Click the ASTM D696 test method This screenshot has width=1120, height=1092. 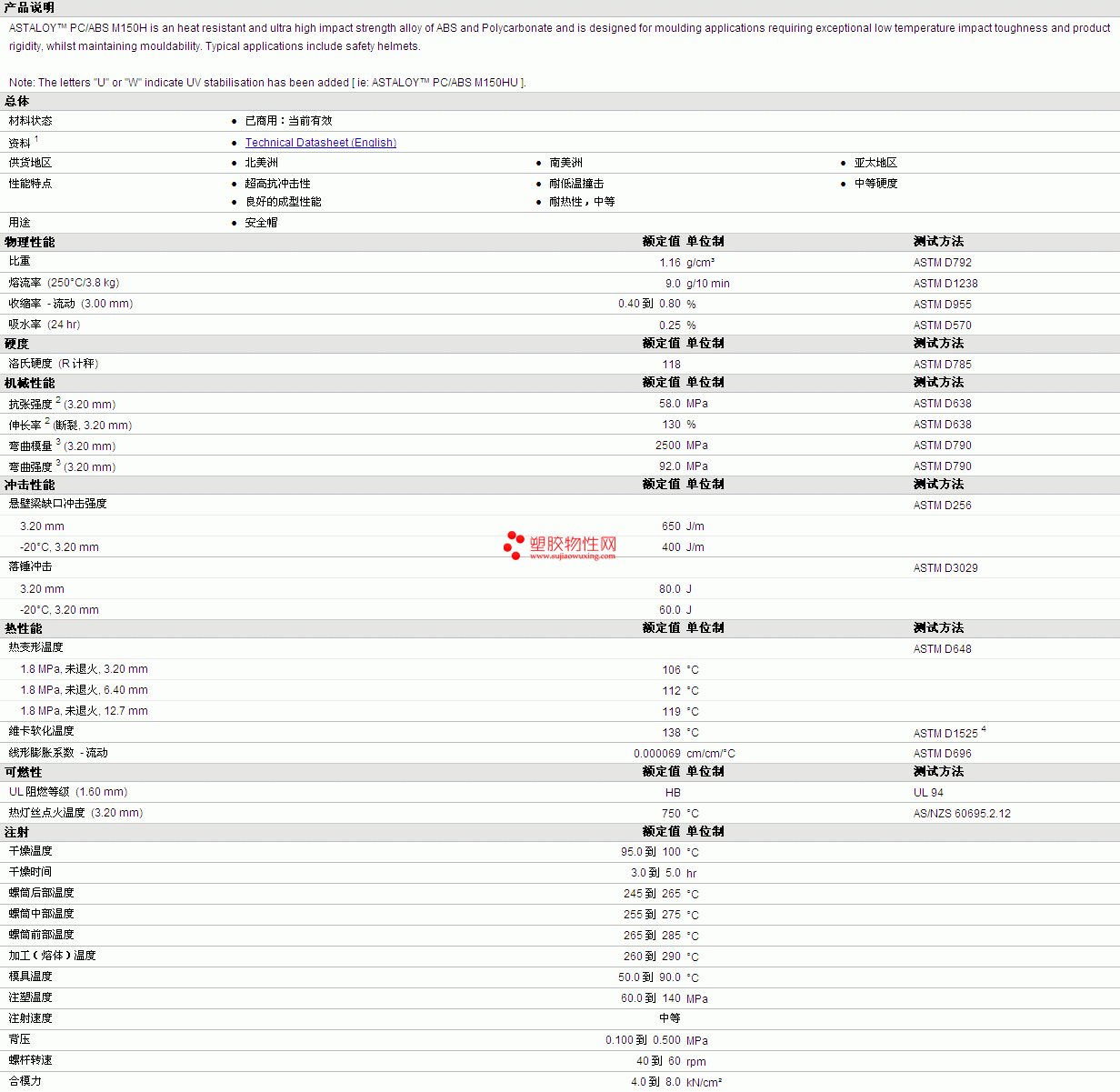pyautogui.click(x=942, y=754)
